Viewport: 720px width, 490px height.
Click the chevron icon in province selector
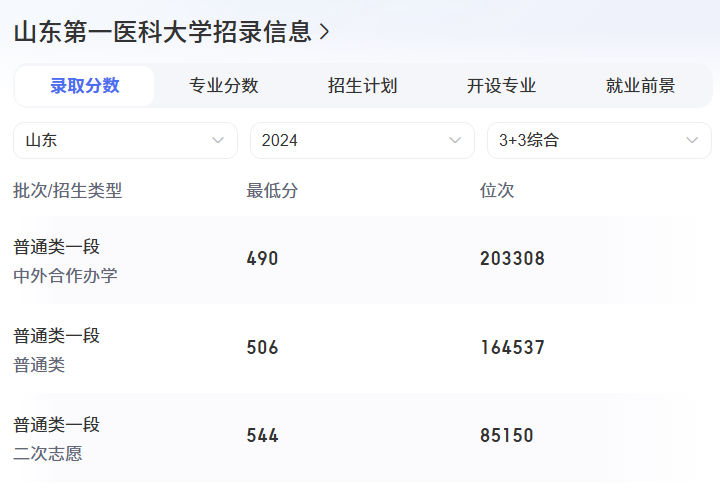[218, 140]
